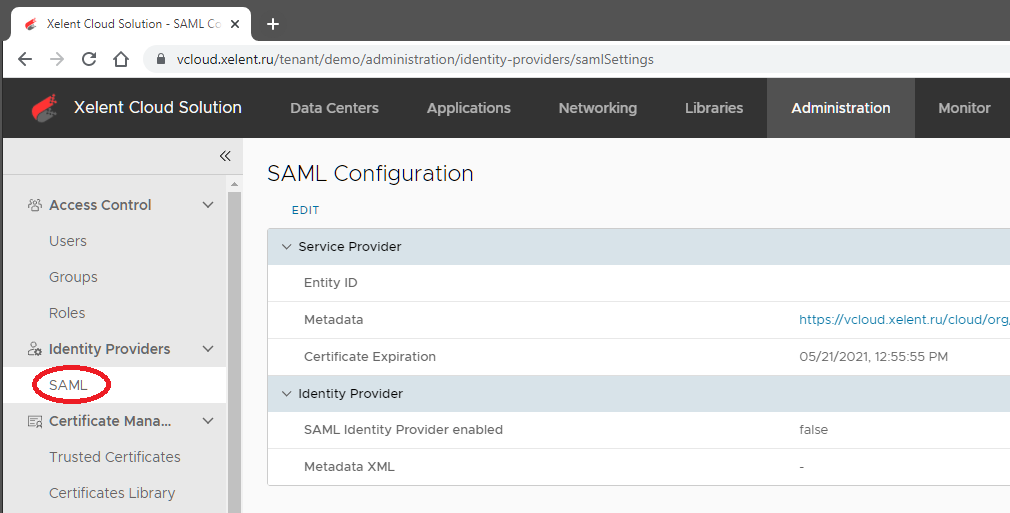Reload the page with the refresh icon
Screen dimensions: 1010x513
(x=89, y=59)
